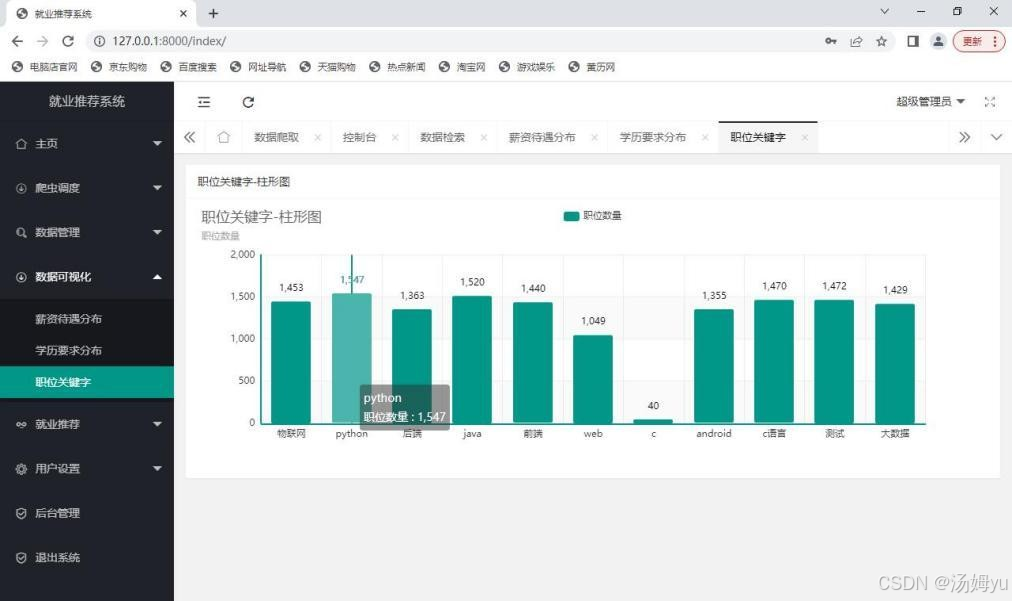Go back with the browser back arrow
1012x601 pixels.
click(x=17, y=41)
